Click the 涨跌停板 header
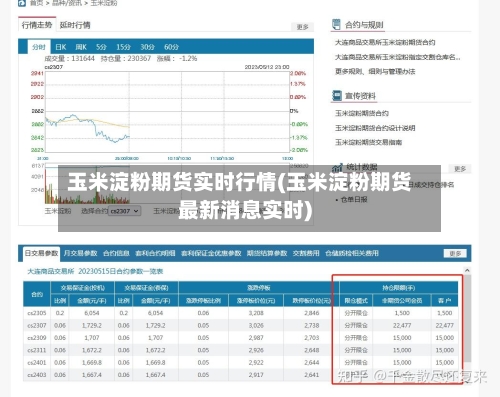The height and width of the screenshot is (397, 500). [x=259, y=288]
